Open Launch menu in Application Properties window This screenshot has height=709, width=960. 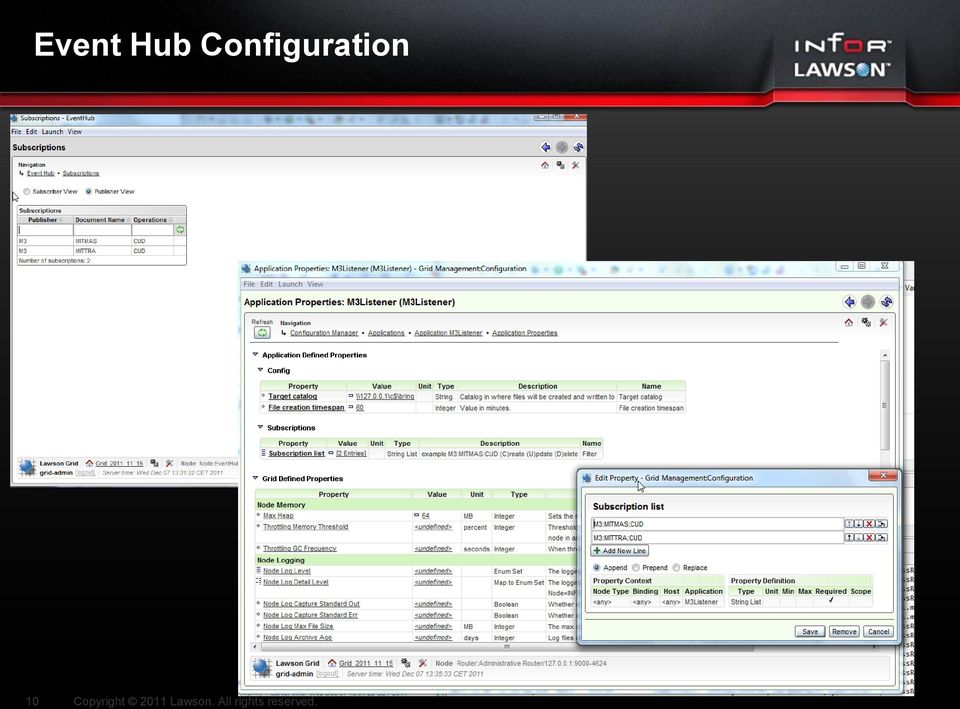click(x=290, y=284)
